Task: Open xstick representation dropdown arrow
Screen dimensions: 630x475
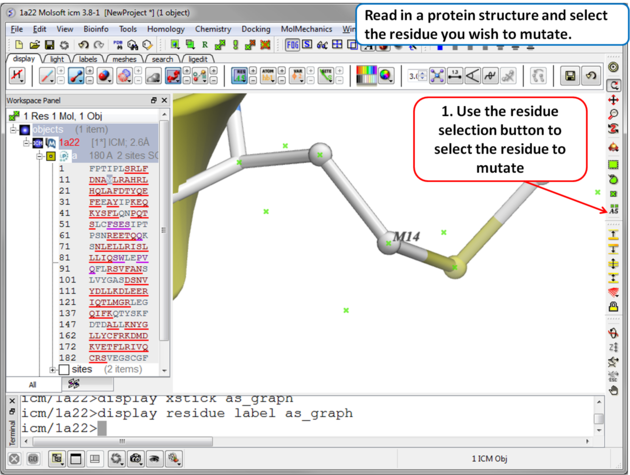Action: (x=82, y=81)
